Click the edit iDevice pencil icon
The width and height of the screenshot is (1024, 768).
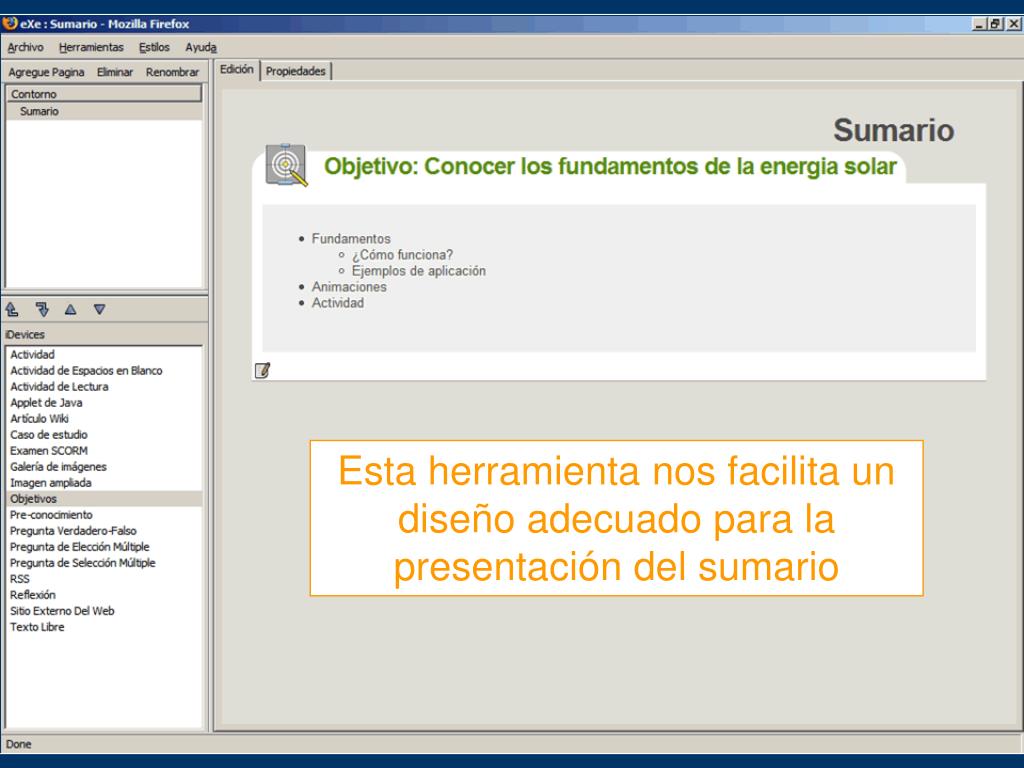pyautogui.click(x=262, y=370)
